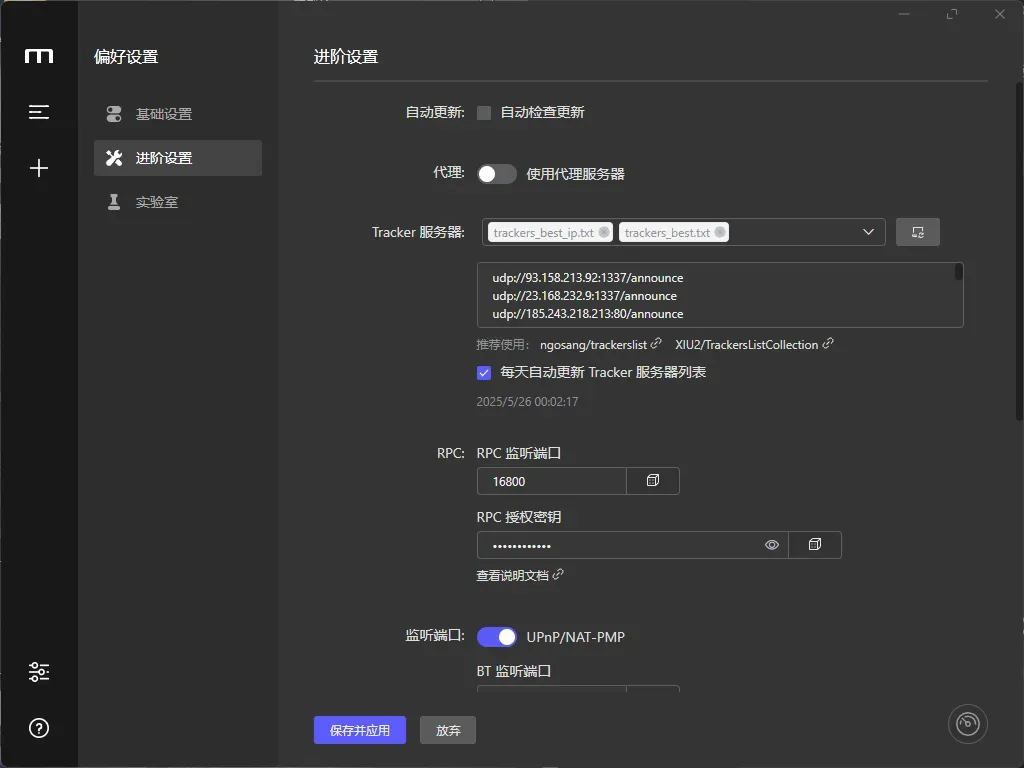Screen dimensions: 1024x768
Task: Open the task list menu icon
Action: tap(39, 112)
